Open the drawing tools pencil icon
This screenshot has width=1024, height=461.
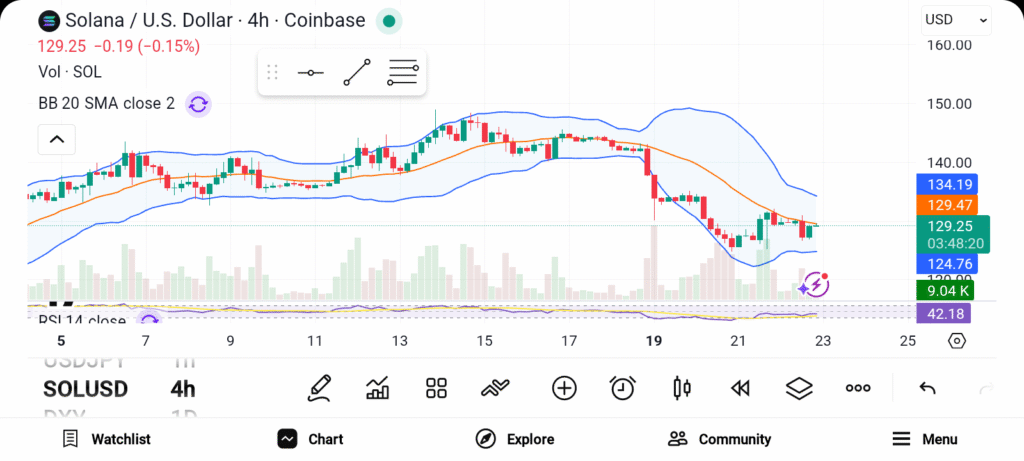(x=319, y=388)
